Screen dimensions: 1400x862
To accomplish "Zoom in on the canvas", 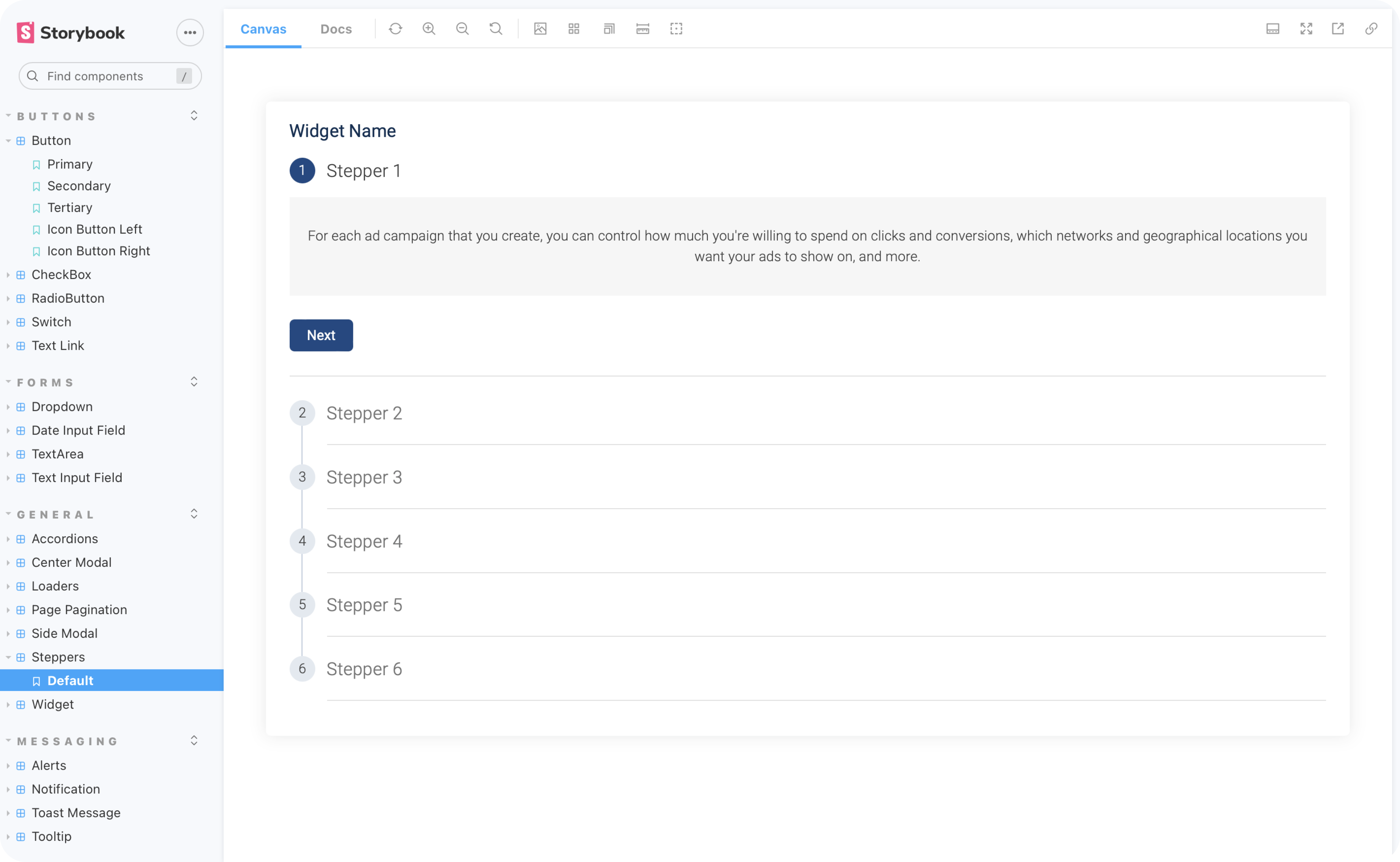I will point(429,28).
